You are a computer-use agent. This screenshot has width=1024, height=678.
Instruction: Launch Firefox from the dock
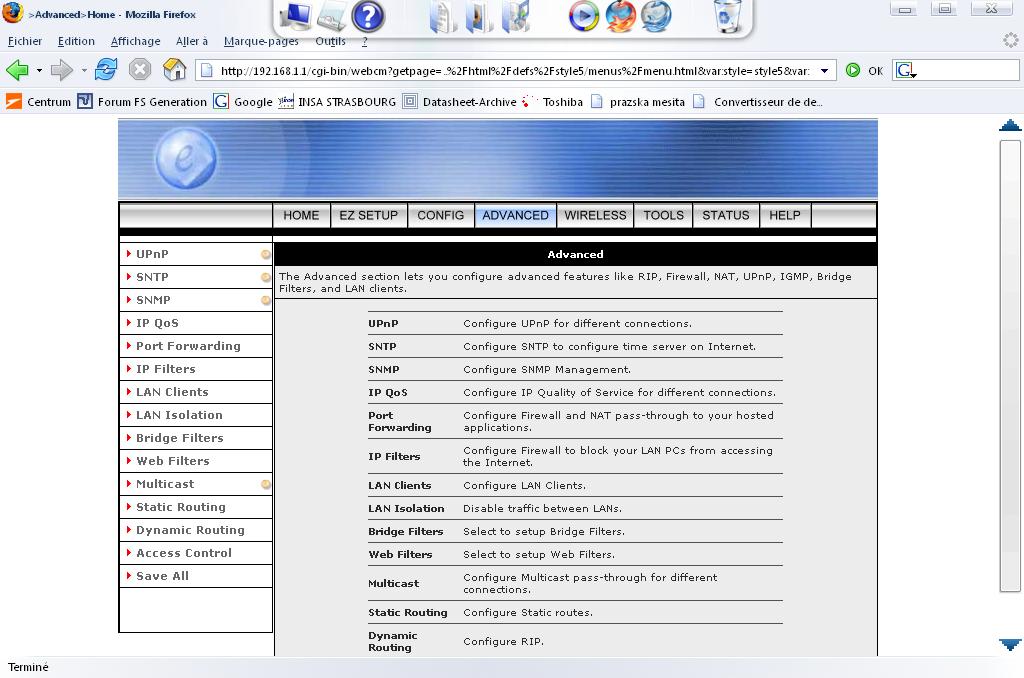[x=620, y=16]
